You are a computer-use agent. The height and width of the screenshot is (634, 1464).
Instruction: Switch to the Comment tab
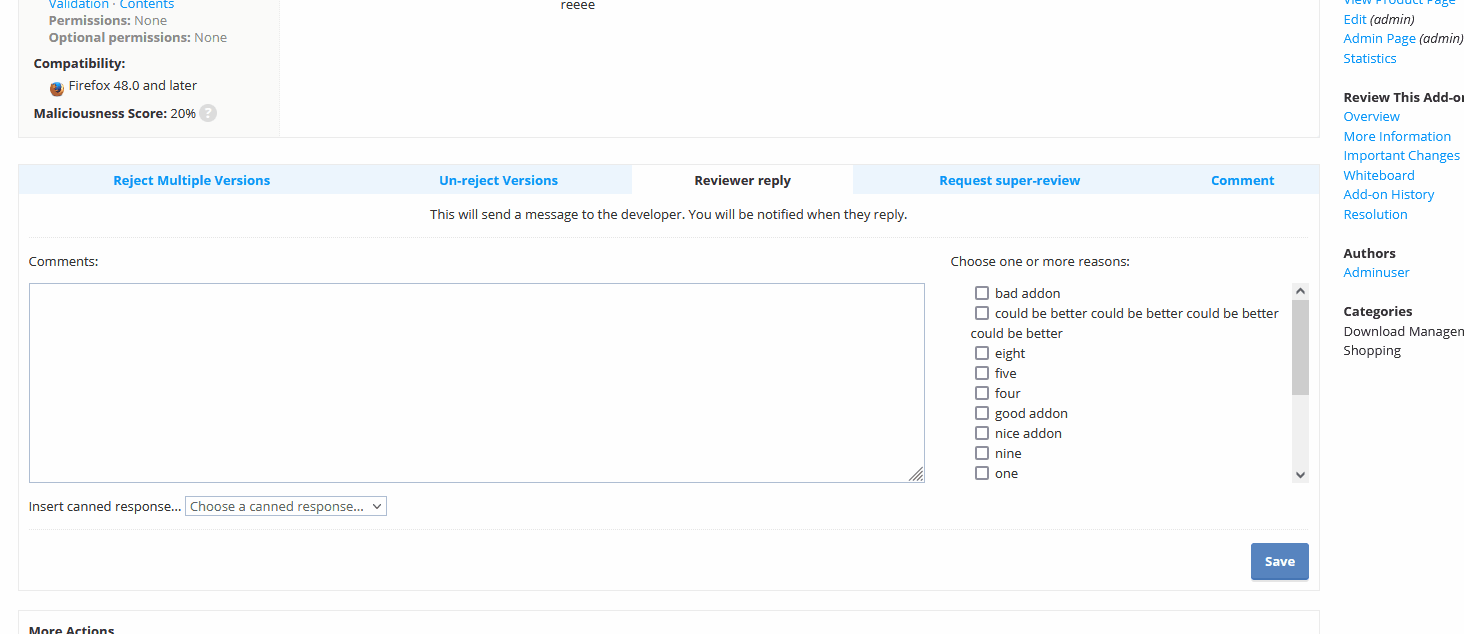click(x=1242, y=180)
